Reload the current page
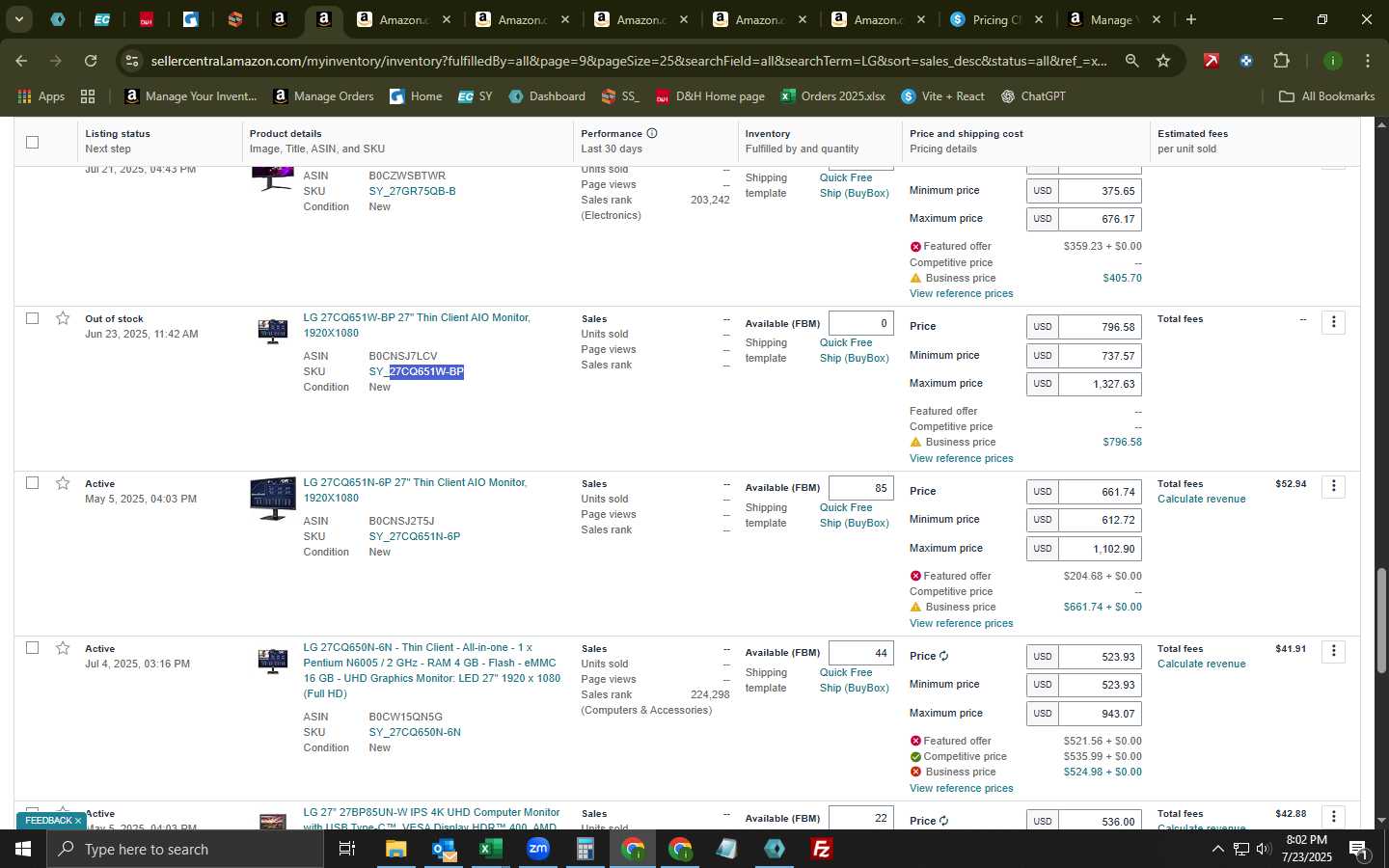 click(x=91, y=61)
